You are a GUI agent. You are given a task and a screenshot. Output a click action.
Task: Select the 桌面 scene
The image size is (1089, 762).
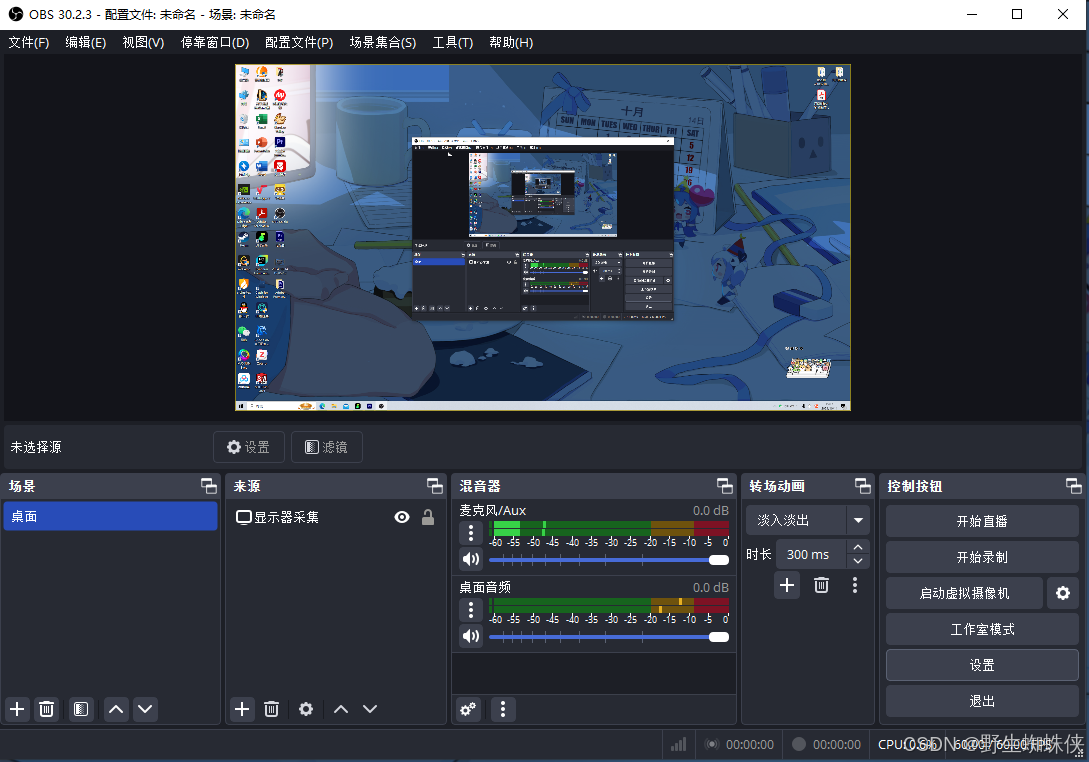tap(110, 517)
